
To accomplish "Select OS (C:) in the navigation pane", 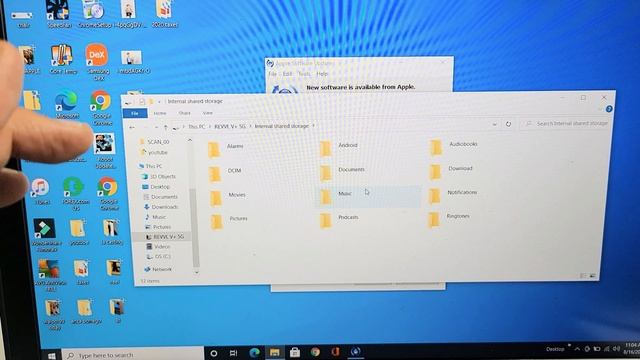I will pos(159,256).
